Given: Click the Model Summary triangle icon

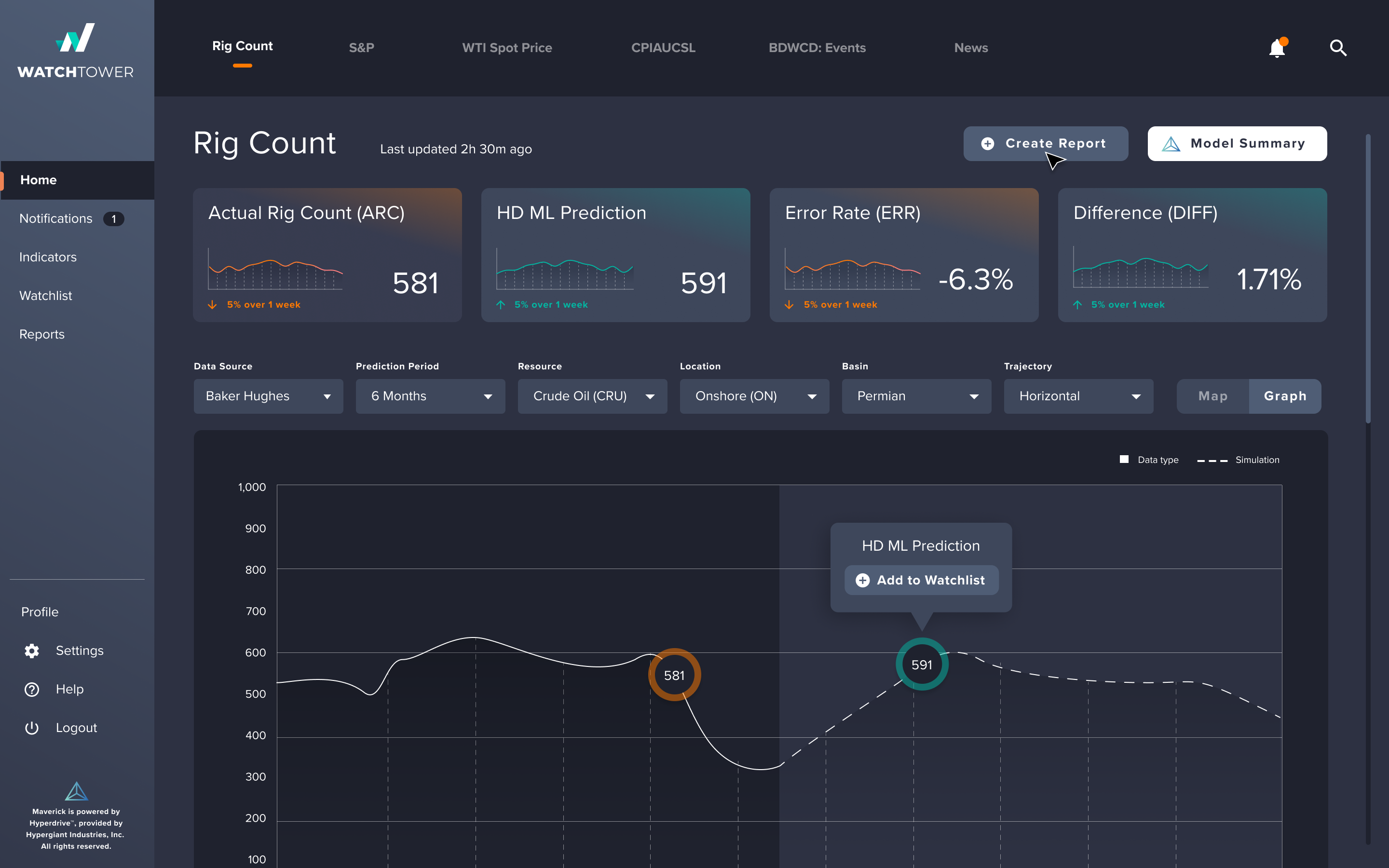Looking at the screenshot, I should pos(1172,144).
